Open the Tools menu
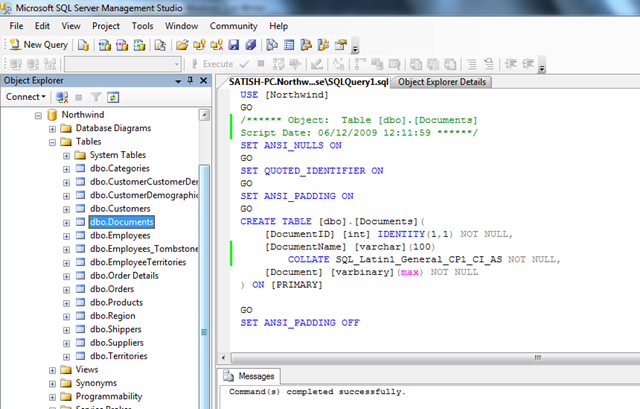Image resolution: width=640 pixels, height=409 pixels. pyautogui.click(x=142, y=26)
